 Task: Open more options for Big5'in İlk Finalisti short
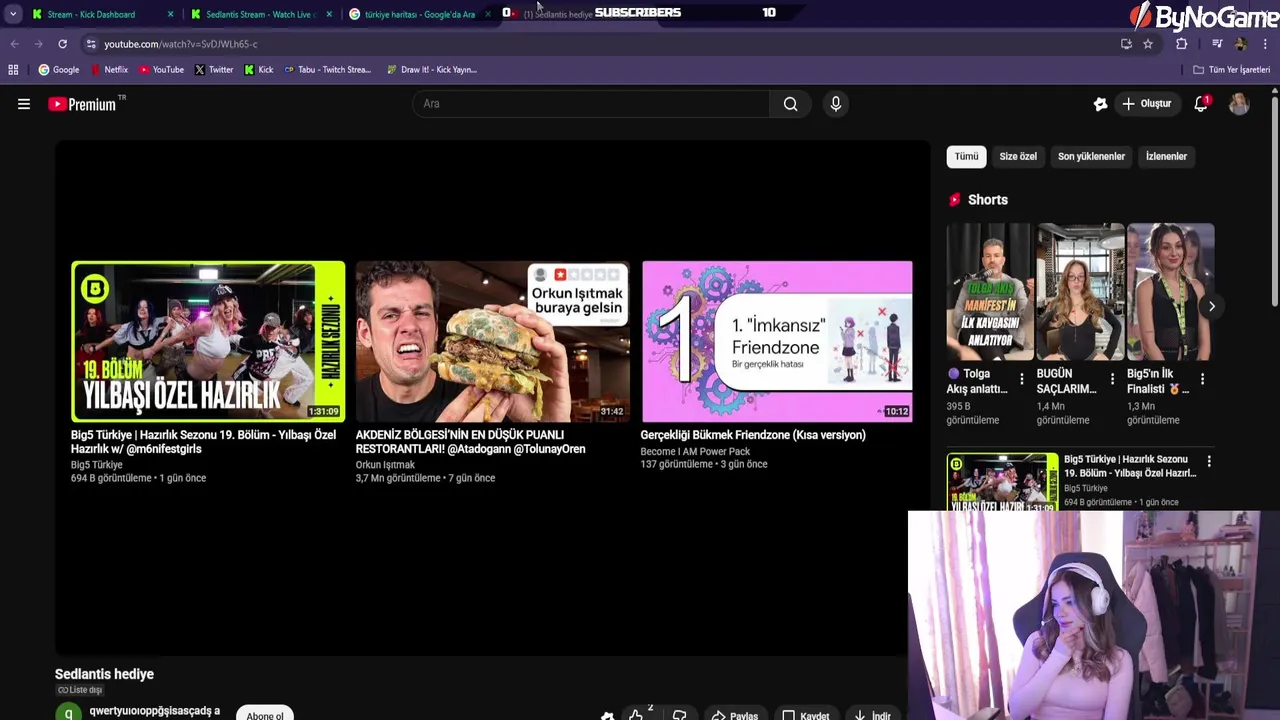(x=1202, y=379)
